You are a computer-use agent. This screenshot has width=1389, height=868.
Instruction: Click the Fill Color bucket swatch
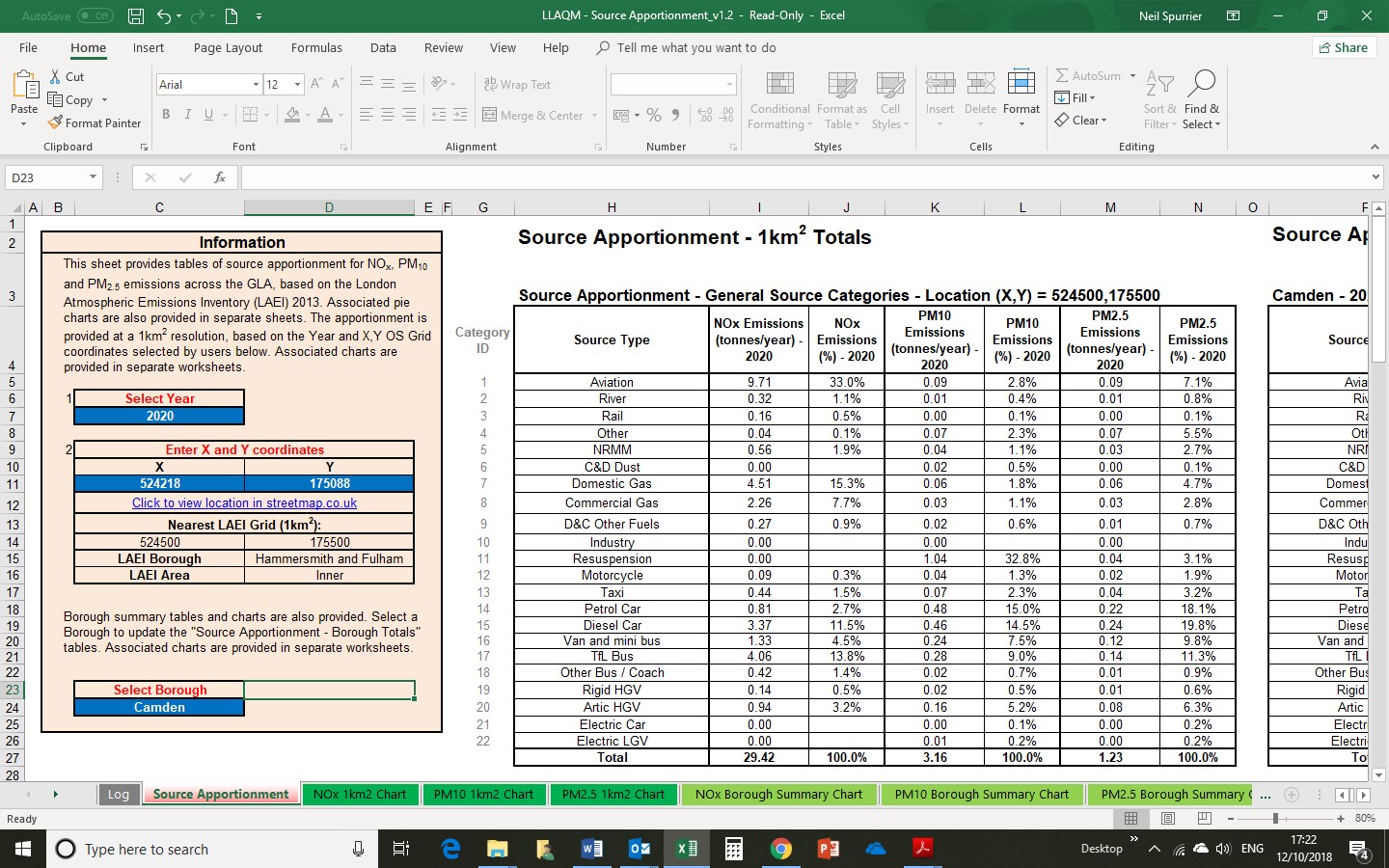coord(292,115)
